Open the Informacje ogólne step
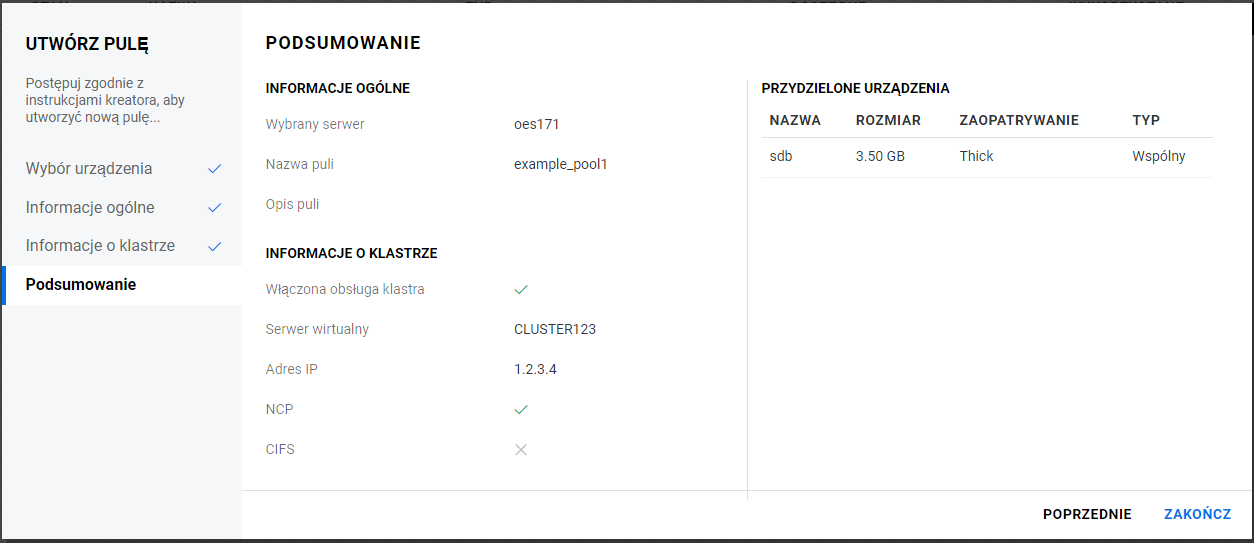 point(90,208)
